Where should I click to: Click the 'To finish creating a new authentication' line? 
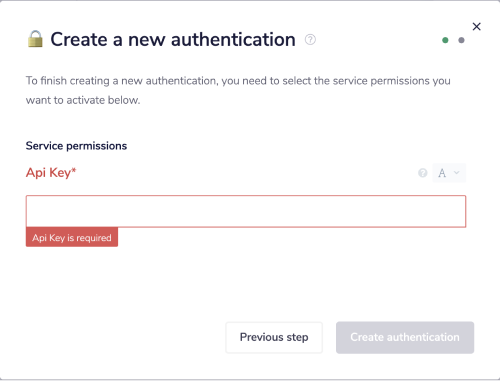click(238, 81)
